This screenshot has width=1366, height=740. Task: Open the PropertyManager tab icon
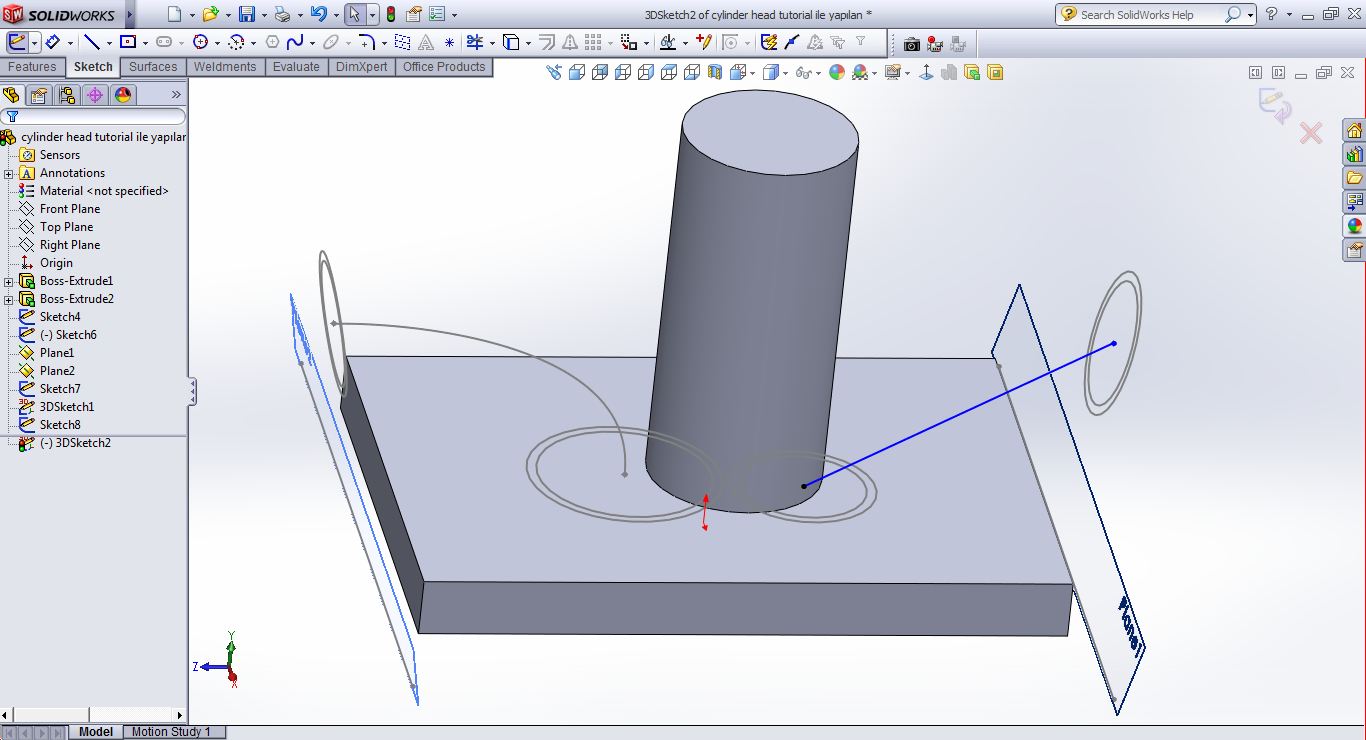pyautogui.click(x=39, y=95)
